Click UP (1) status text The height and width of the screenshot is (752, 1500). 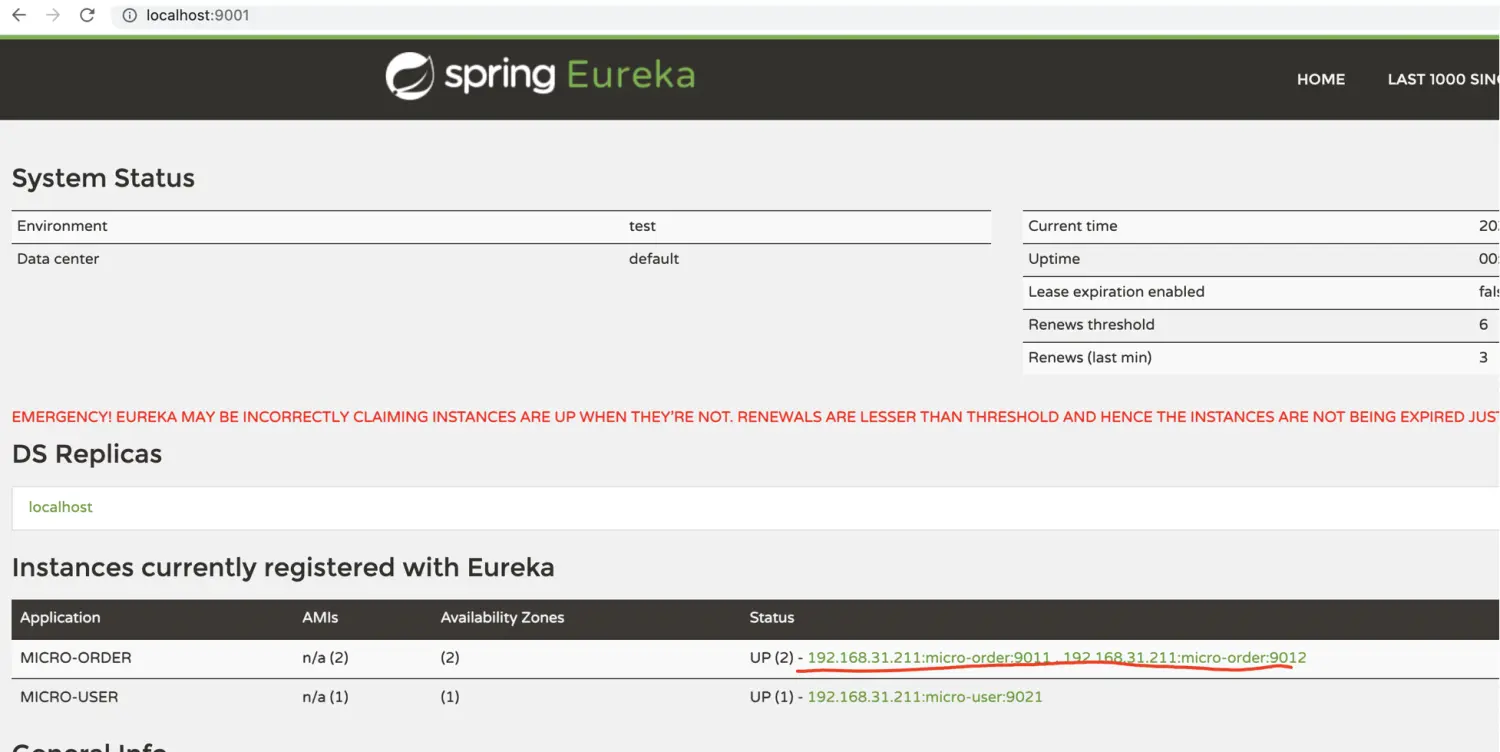(771, 697)
